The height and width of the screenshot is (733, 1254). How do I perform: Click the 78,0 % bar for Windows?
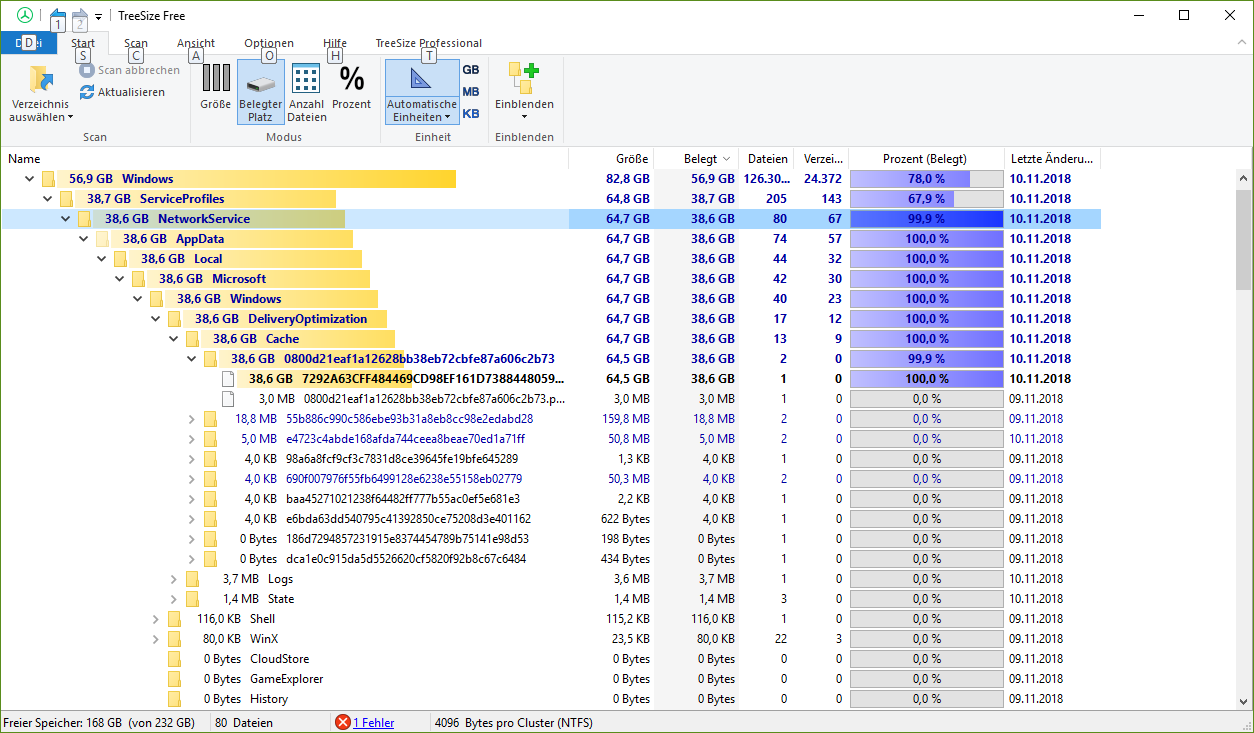(x=926, y=179)
